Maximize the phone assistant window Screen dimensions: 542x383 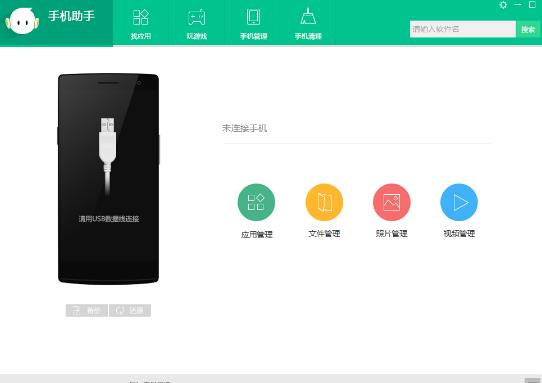click(533, 4)
